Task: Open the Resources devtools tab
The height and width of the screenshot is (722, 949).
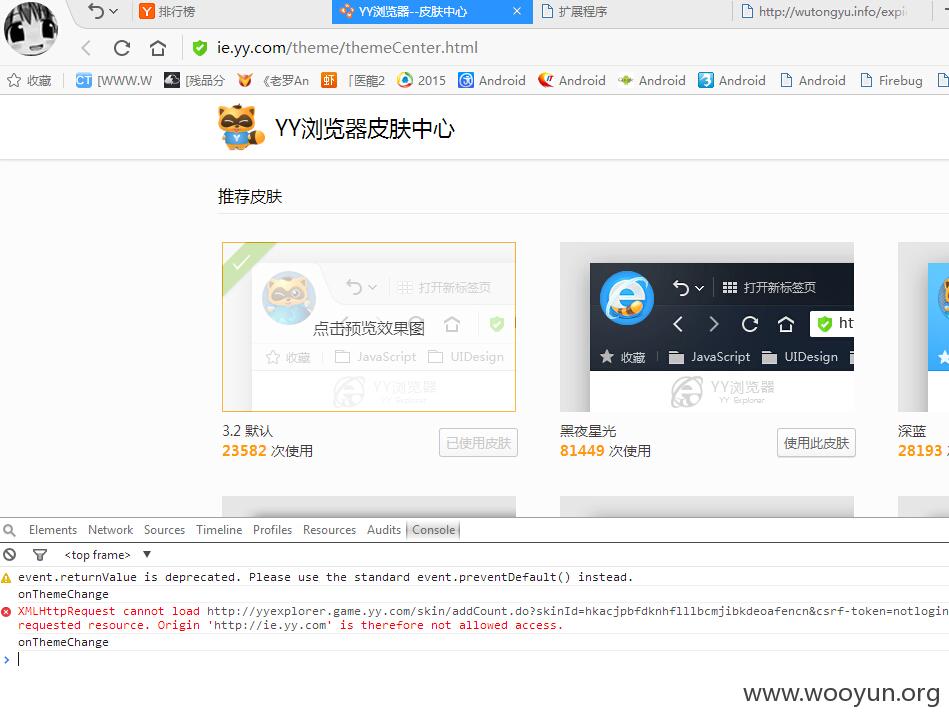Action: click(329, 530)
